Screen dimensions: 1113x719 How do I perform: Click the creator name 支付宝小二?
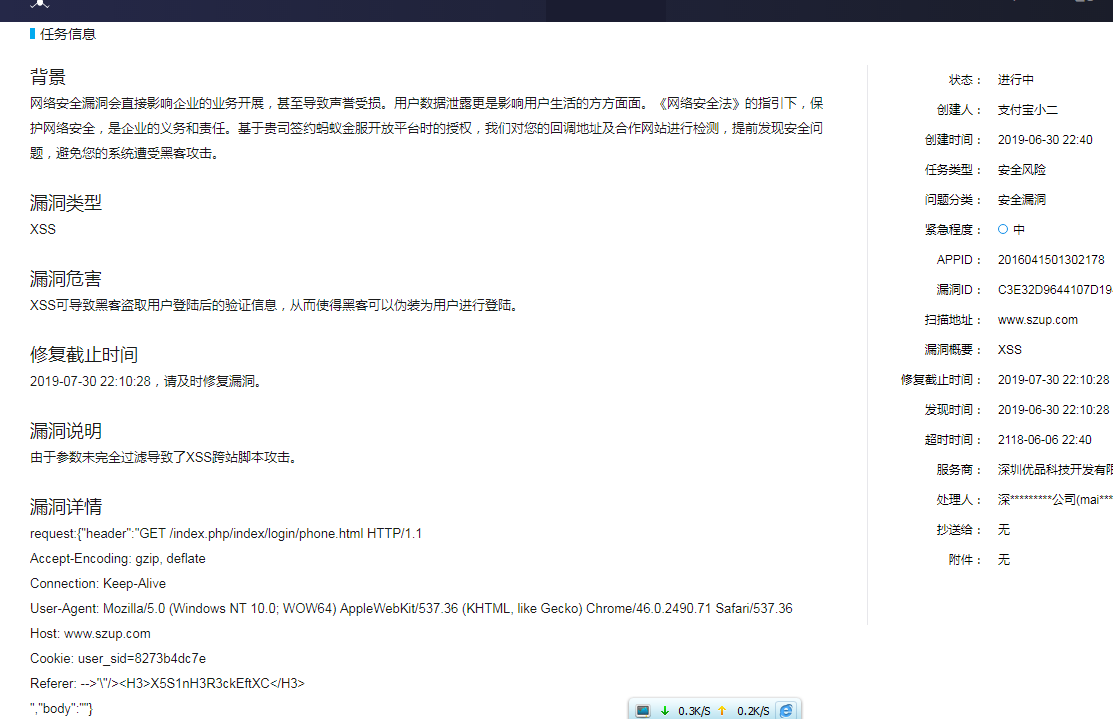1027,110
